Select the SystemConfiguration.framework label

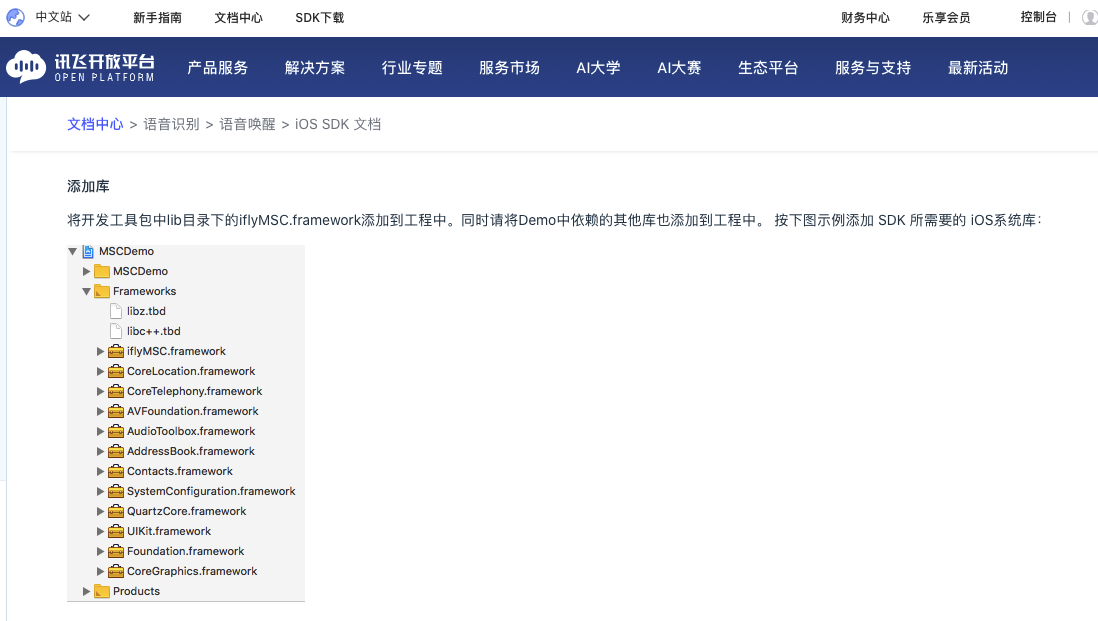click(211, 491)
